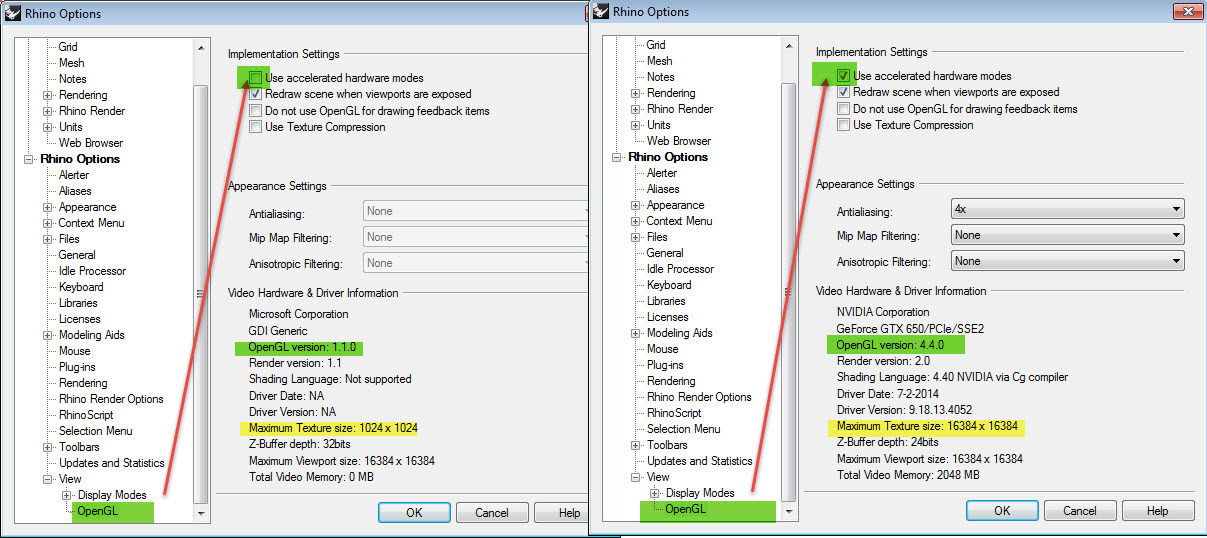Click the Rhino icon in right window title bar
Viewport: 1207px width, 538px height.
[601, 12]
